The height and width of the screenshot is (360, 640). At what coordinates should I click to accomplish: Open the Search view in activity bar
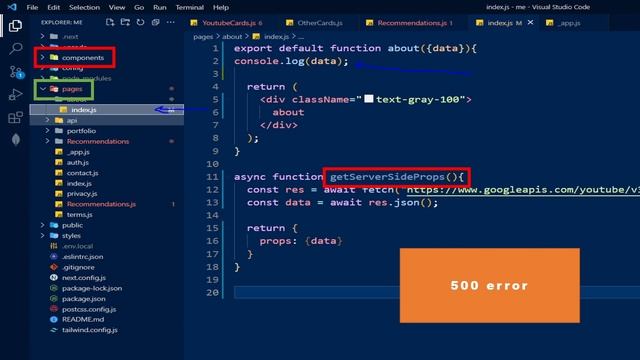(15, 49)
